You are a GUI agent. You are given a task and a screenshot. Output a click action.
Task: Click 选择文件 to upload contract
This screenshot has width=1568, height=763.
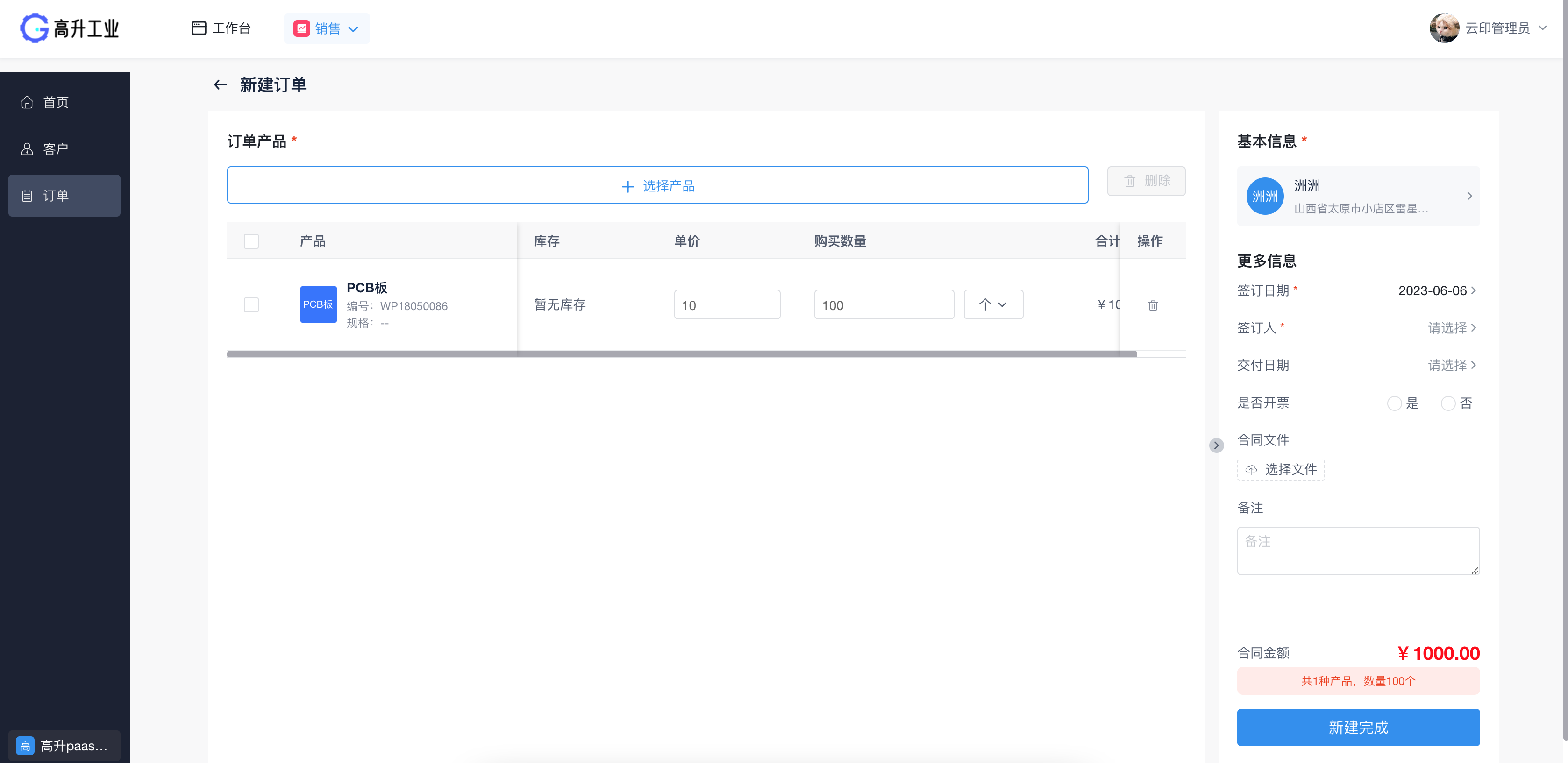click(x=1281, y=470)
